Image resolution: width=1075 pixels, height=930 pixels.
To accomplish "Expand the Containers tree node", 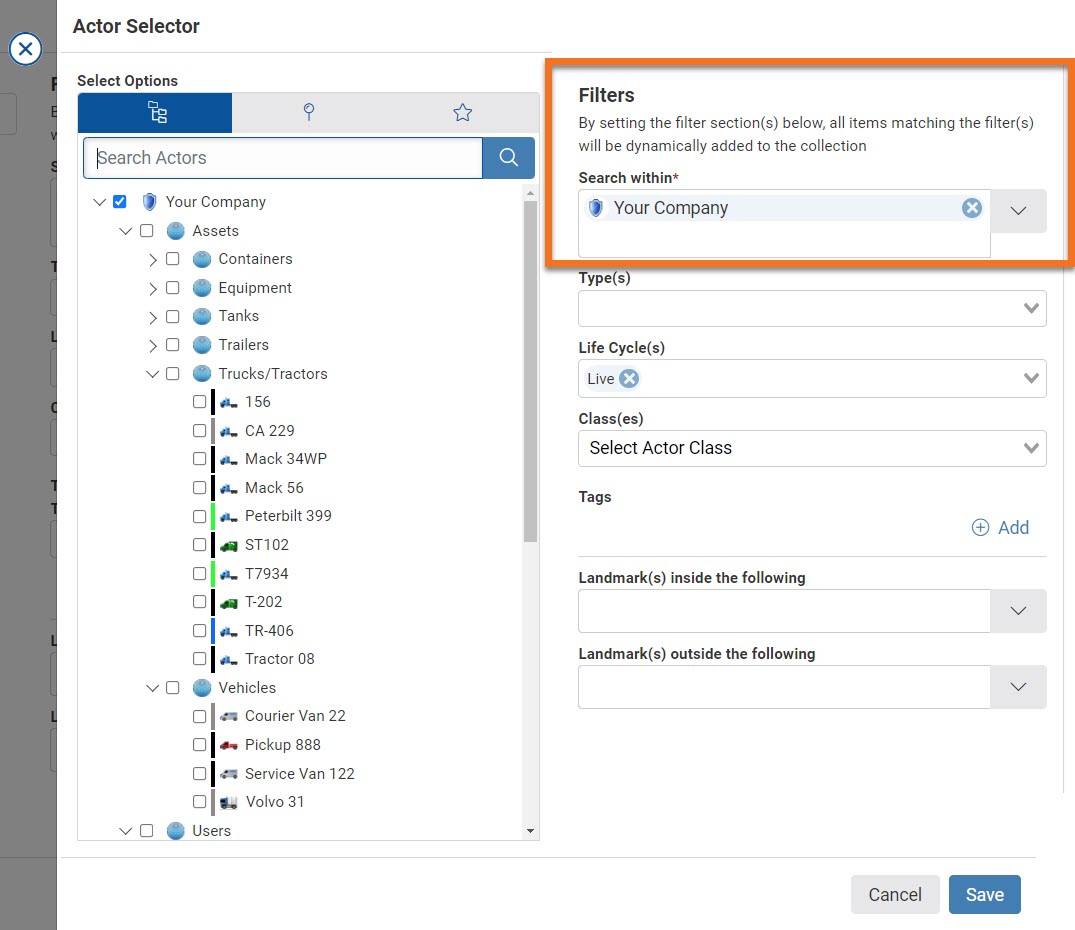I will pyautogui.click(x=153, y=259).
